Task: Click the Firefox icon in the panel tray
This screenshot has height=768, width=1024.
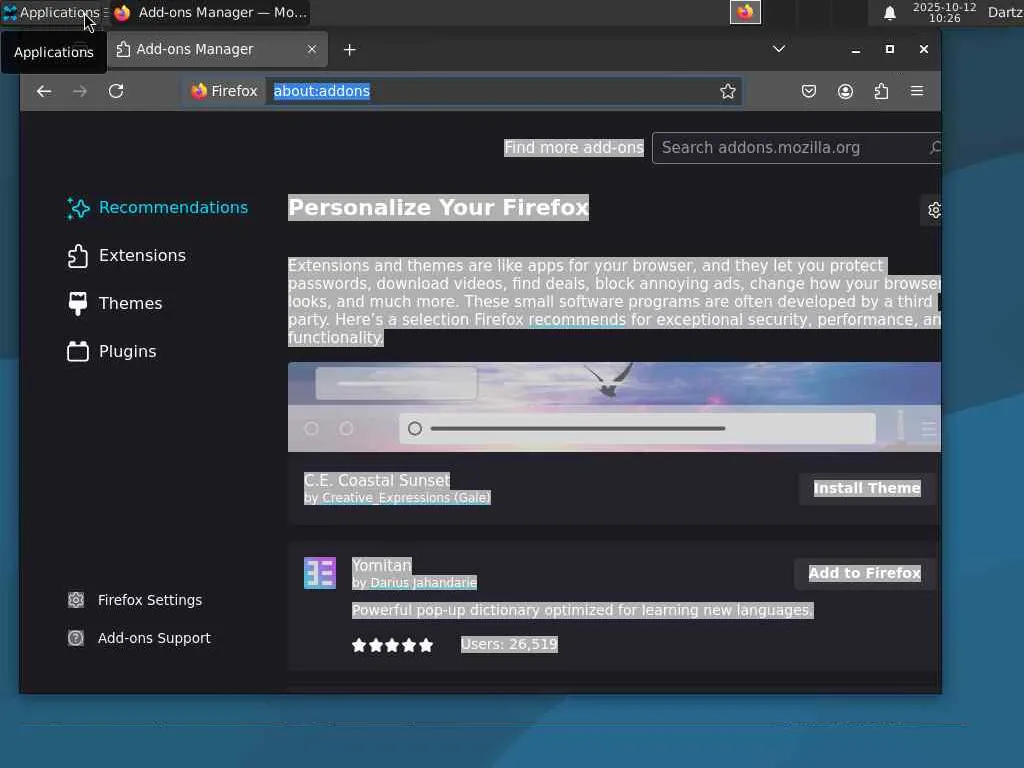Action: [745, 12]
